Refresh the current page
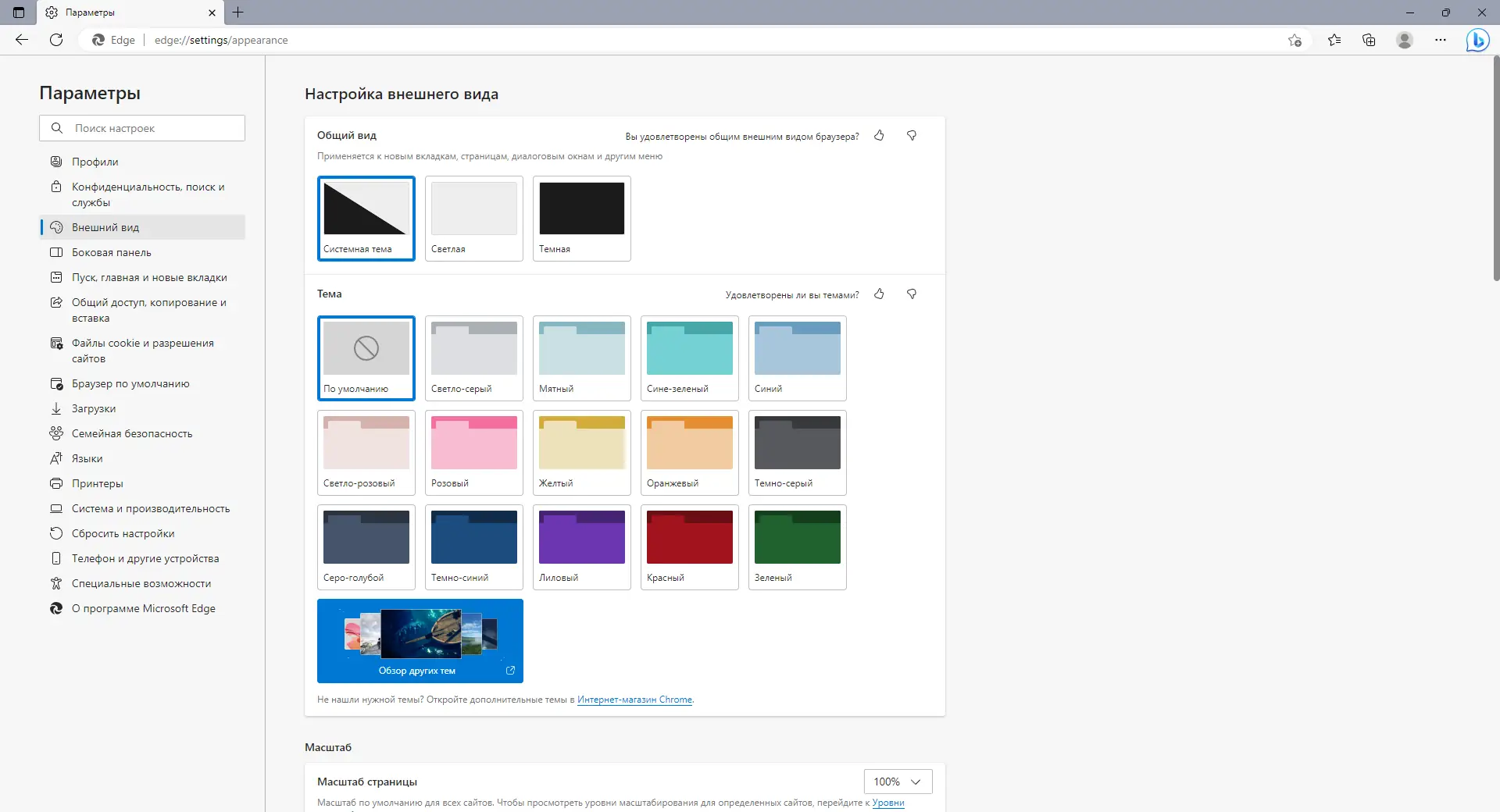Screen dimensions: 1500x812 [x=55, y=40]
